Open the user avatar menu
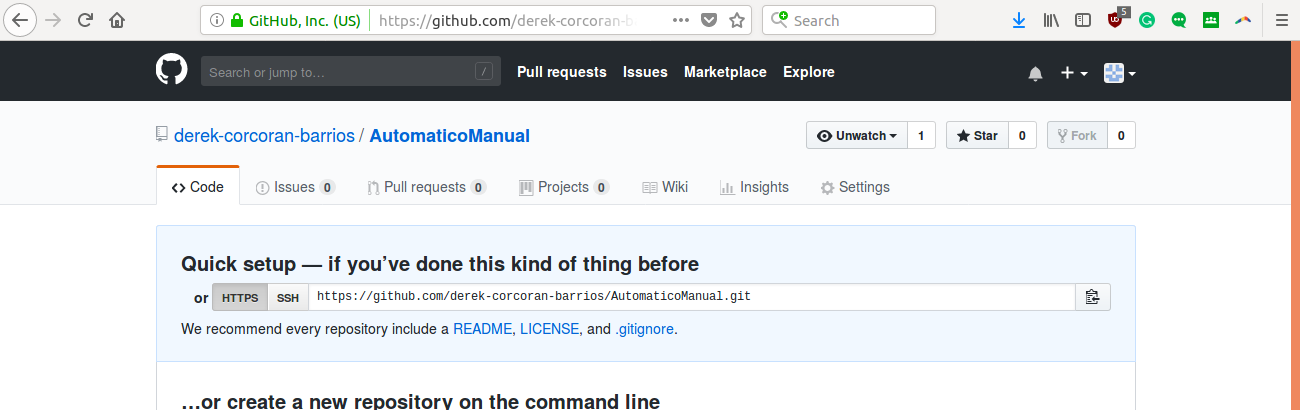 (1119, 73)
